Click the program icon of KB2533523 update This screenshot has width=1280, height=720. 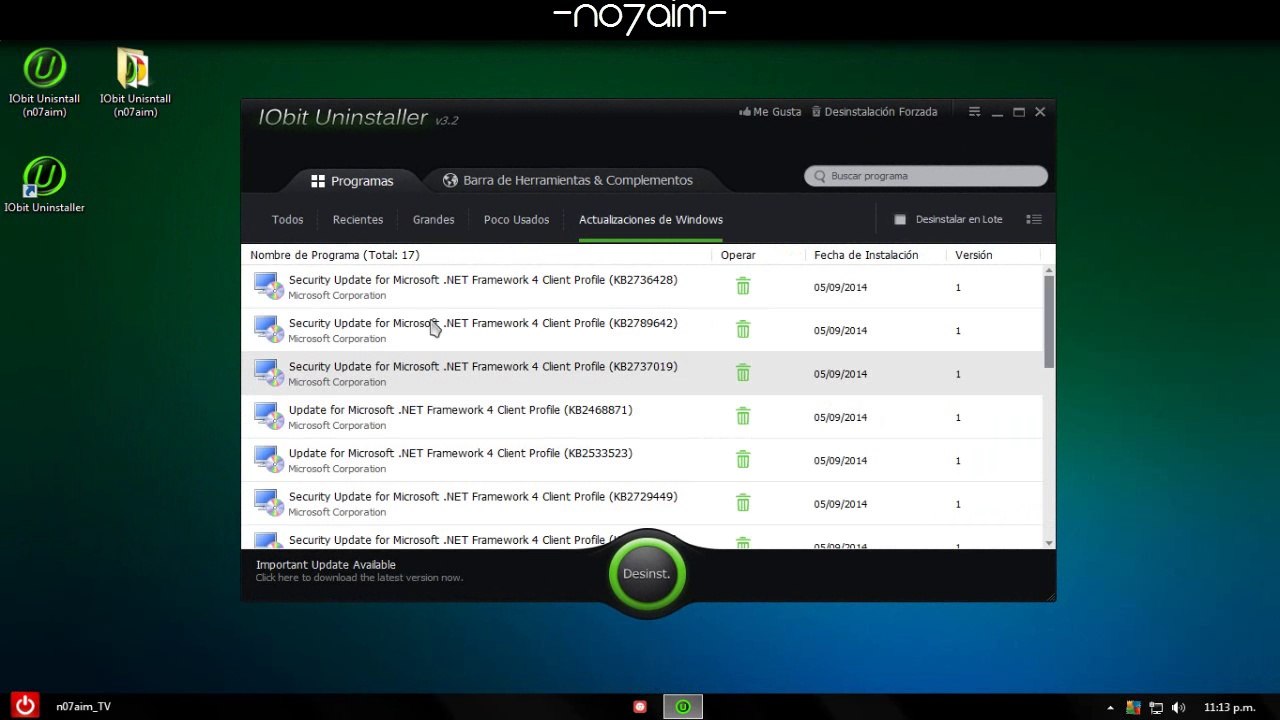[268, 459]
